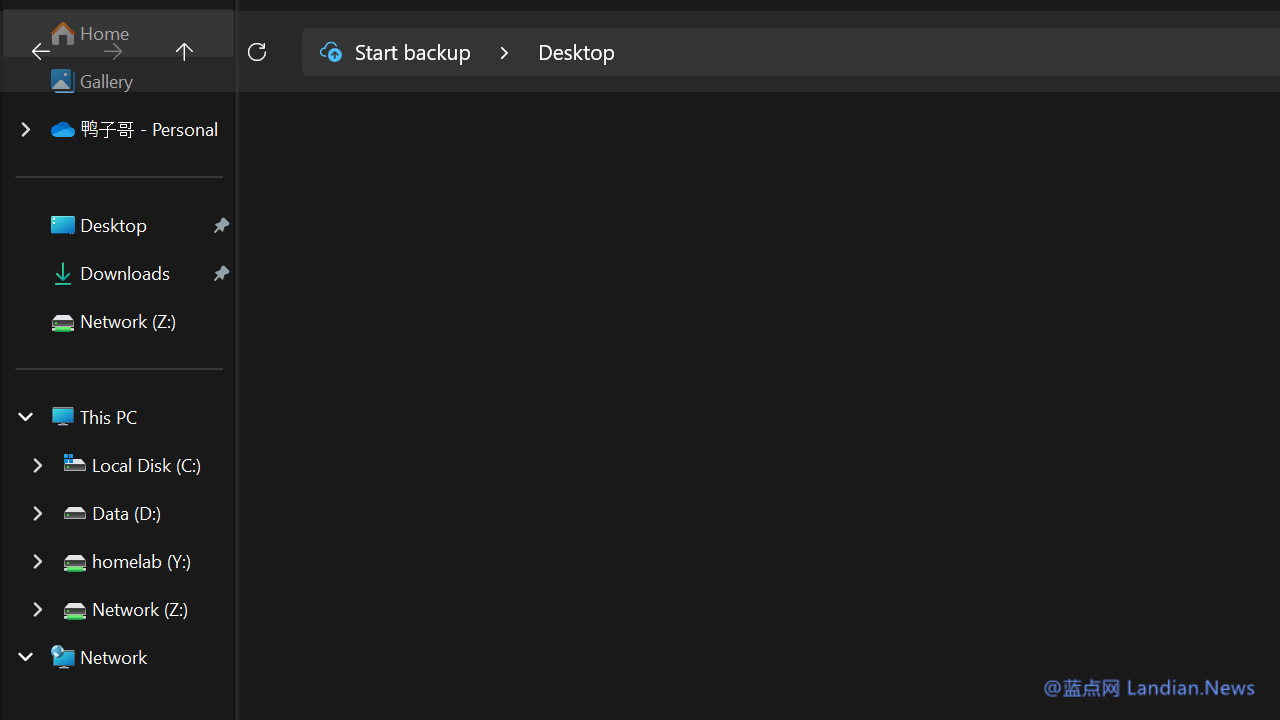The height and width of the screenshot is (720, 1280).
Task: Refresh the current folder view
Action: 257,51
